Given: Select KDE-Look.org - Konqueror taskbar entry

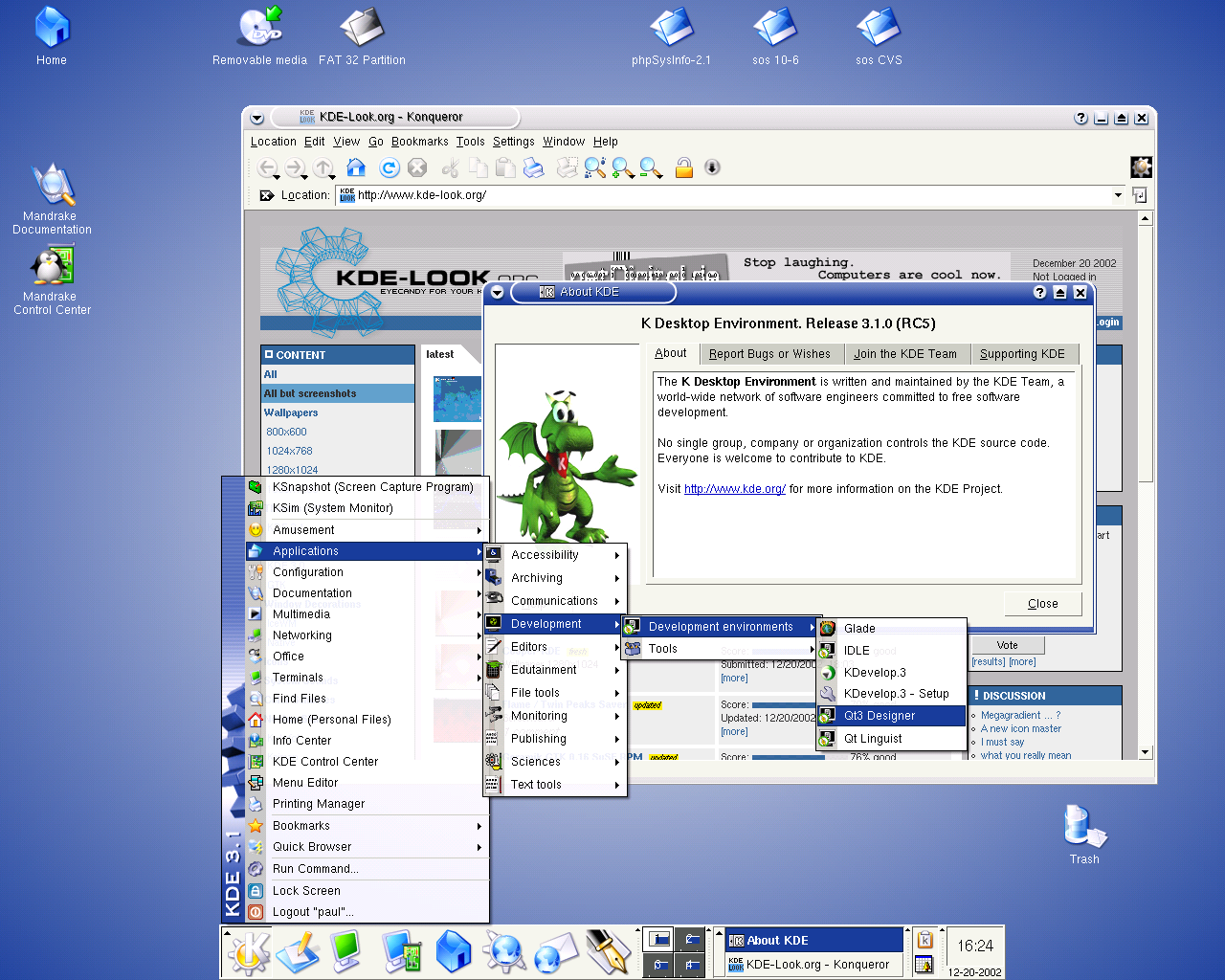Looking at the screenshot, I should pyautogui.click(x=813, y=965).
